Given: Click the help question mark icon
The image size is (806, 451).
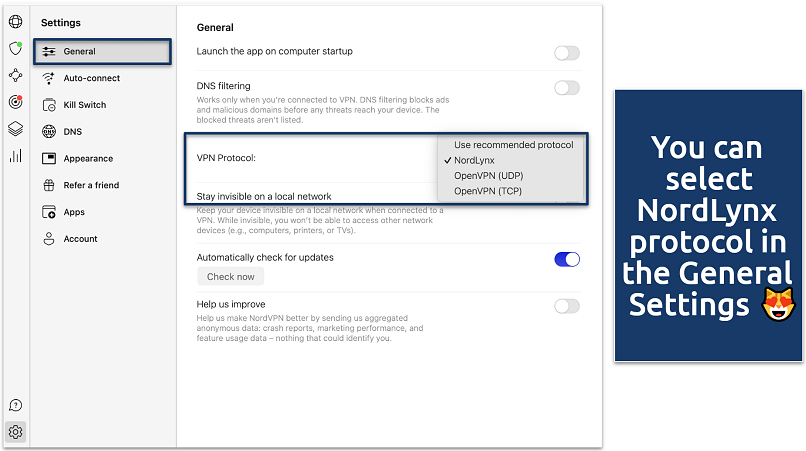Looking at the screenshot, I should tap(15, 405).
